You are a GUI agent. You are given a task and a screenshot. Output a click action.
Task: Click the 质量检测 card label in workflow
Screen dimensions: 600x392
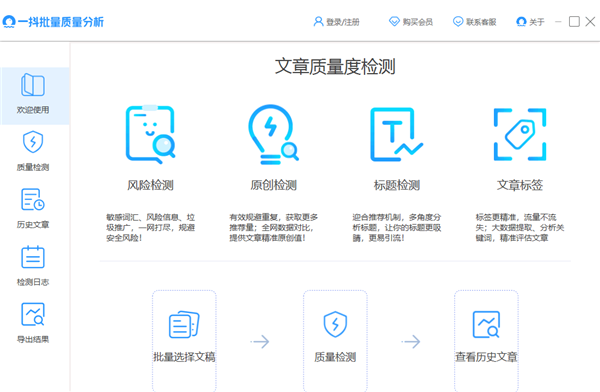tap(335, 357)
